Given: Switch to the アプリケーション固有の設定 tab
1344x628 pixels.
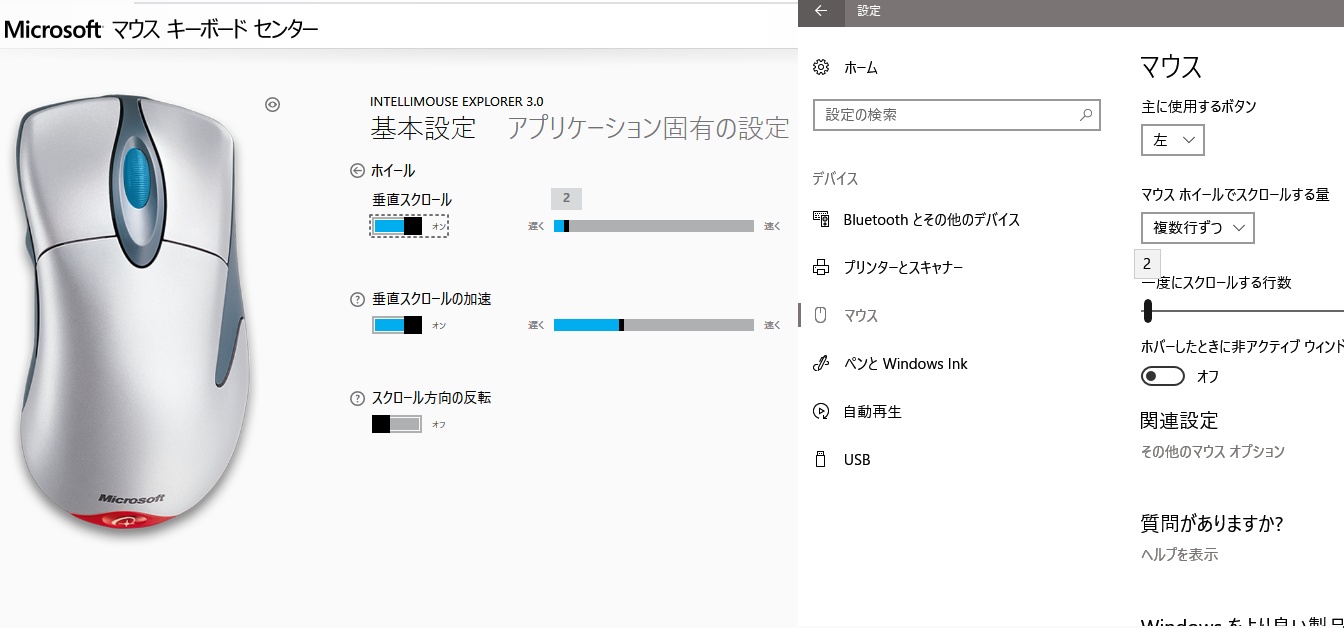Looking at the screenshot, I should (x=648, y=128).
